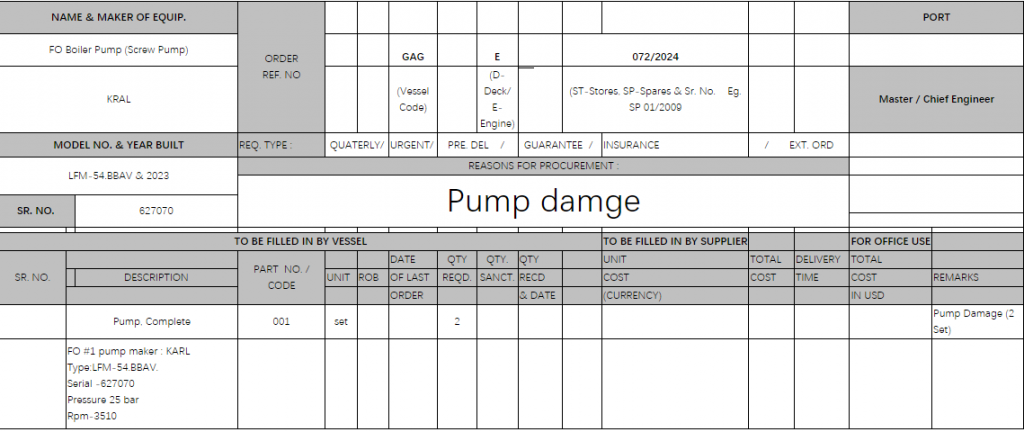
Task: Select the 'EXT. ORD' request type cell
Action: 810,145
